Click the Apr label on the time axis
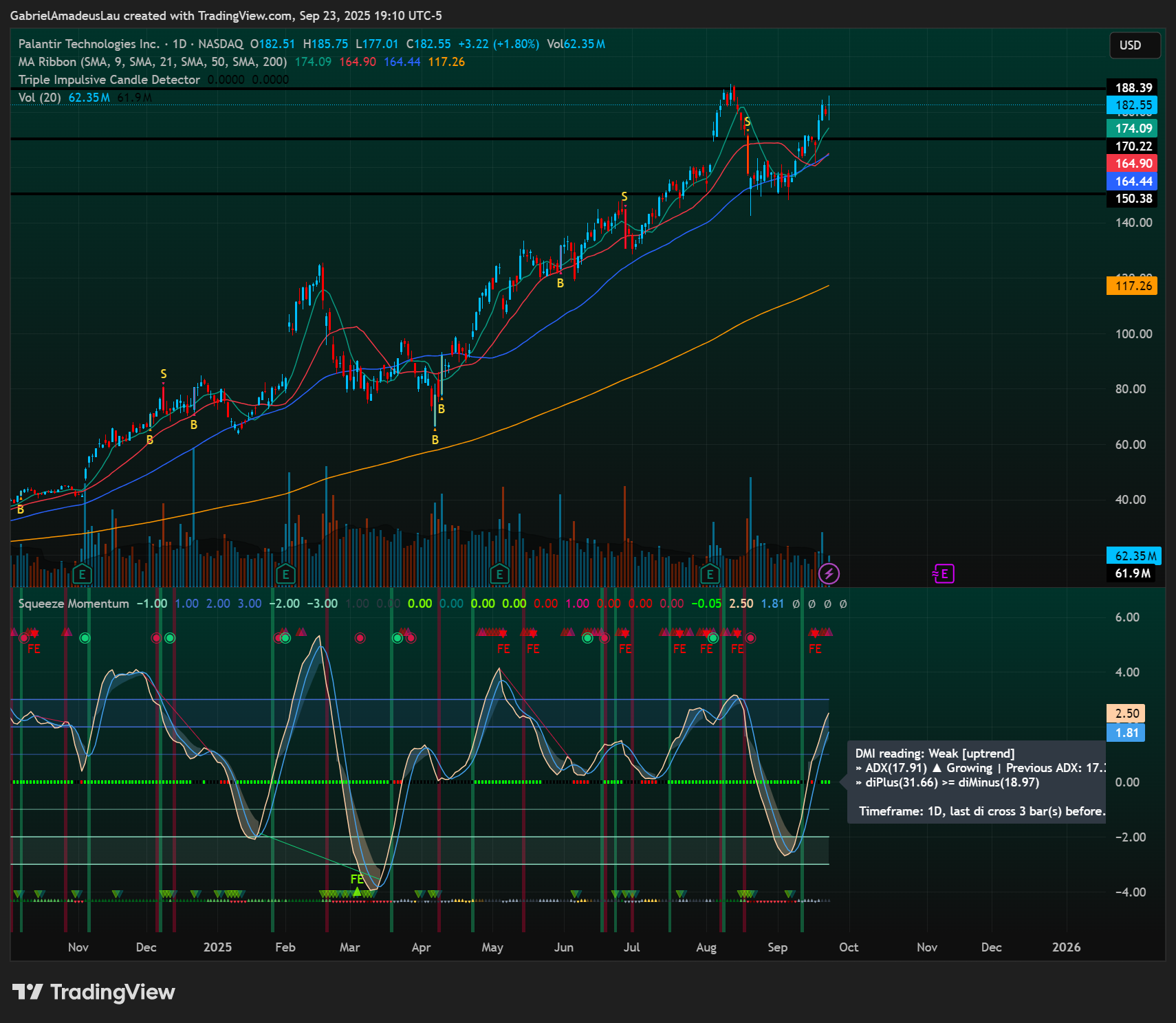This screenshot has height=1023, width=1176. [x=421, y=947]
